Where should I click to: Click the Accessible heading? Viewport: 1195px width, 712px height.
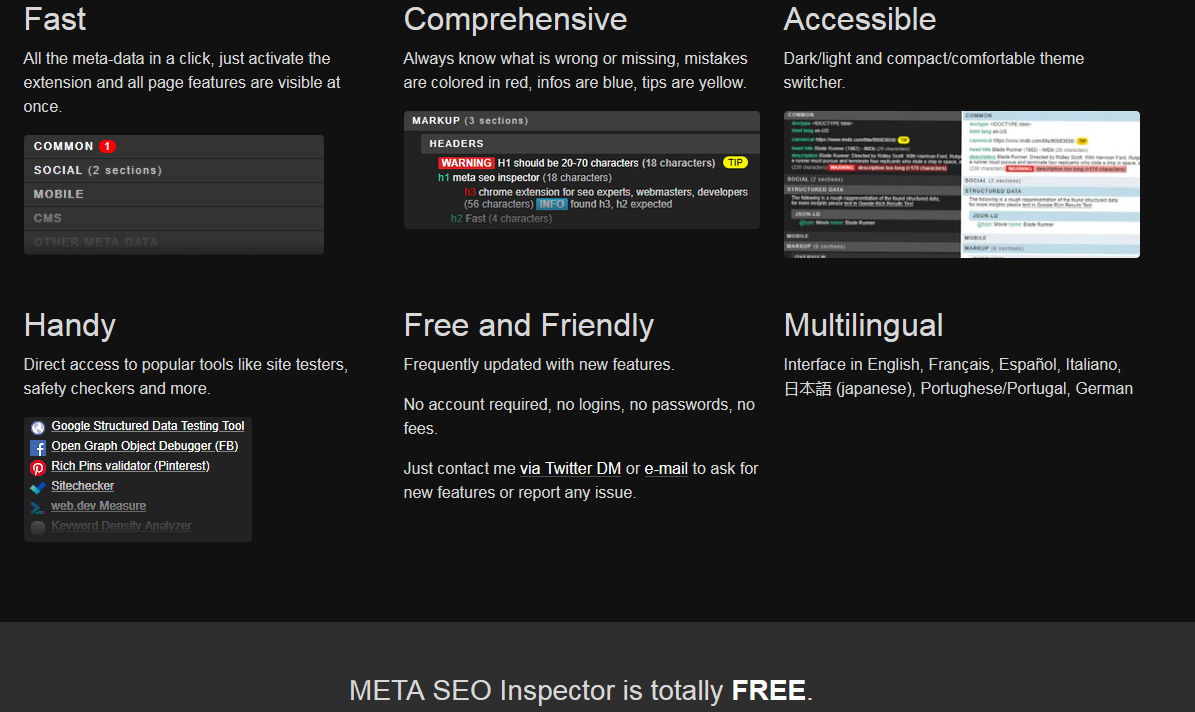(860, 20)
